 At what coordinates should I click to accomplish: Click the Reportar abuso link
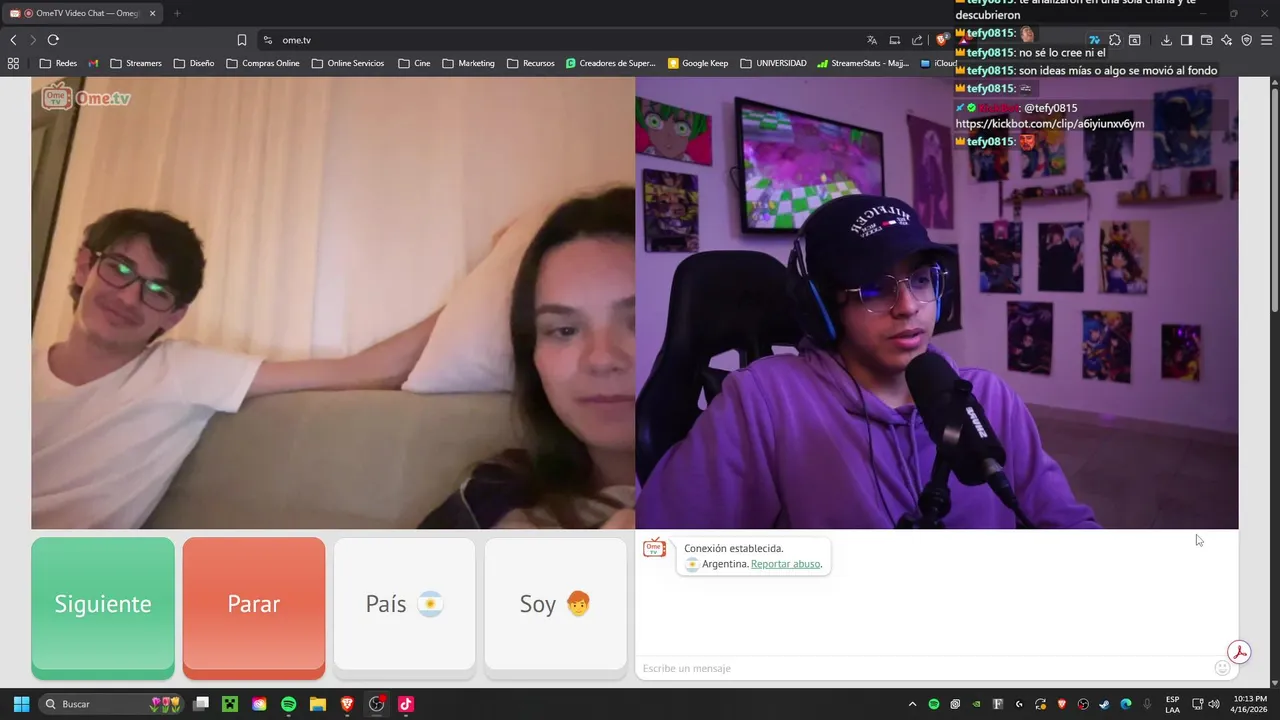(x=786, y=564)
